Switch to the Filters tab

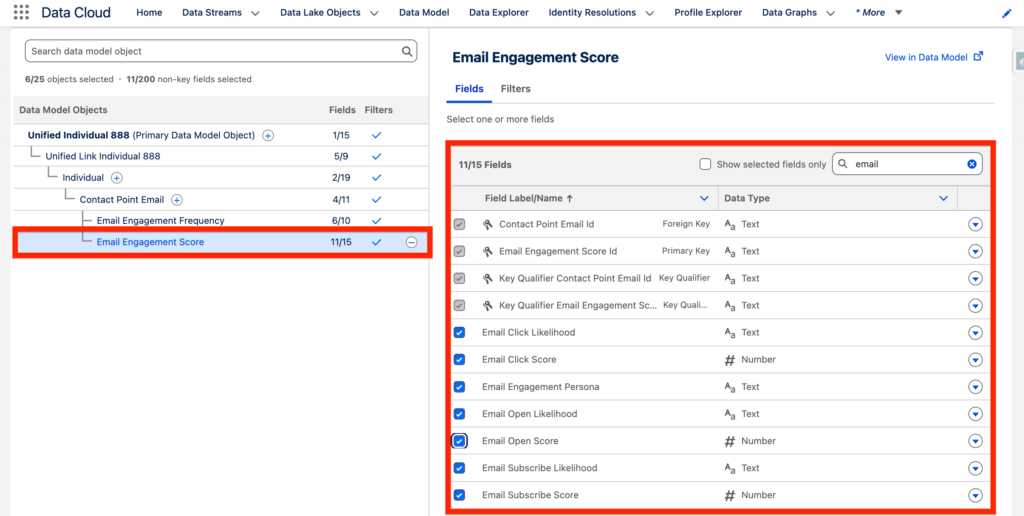tap(515, 89)
